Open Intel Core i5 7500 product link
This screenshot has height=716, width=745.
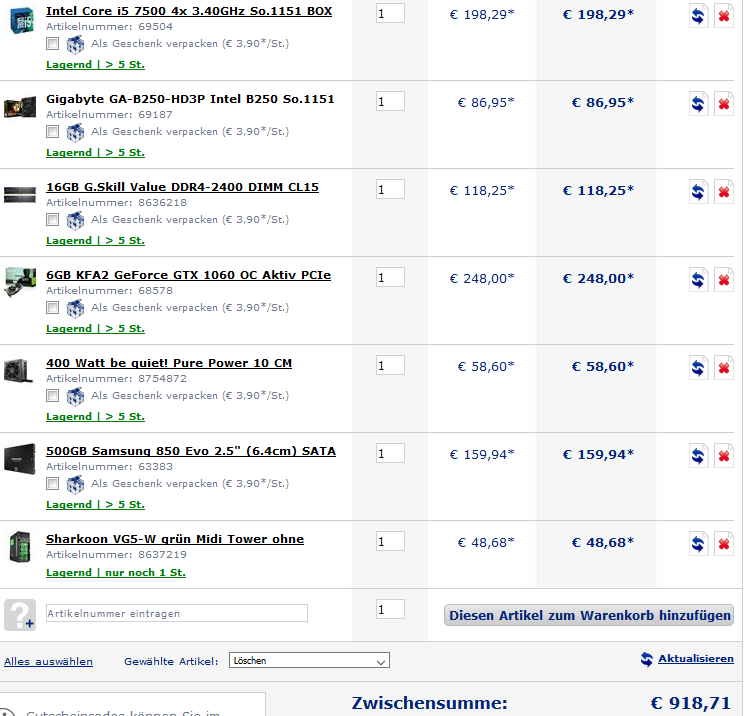tap(189, 11)
